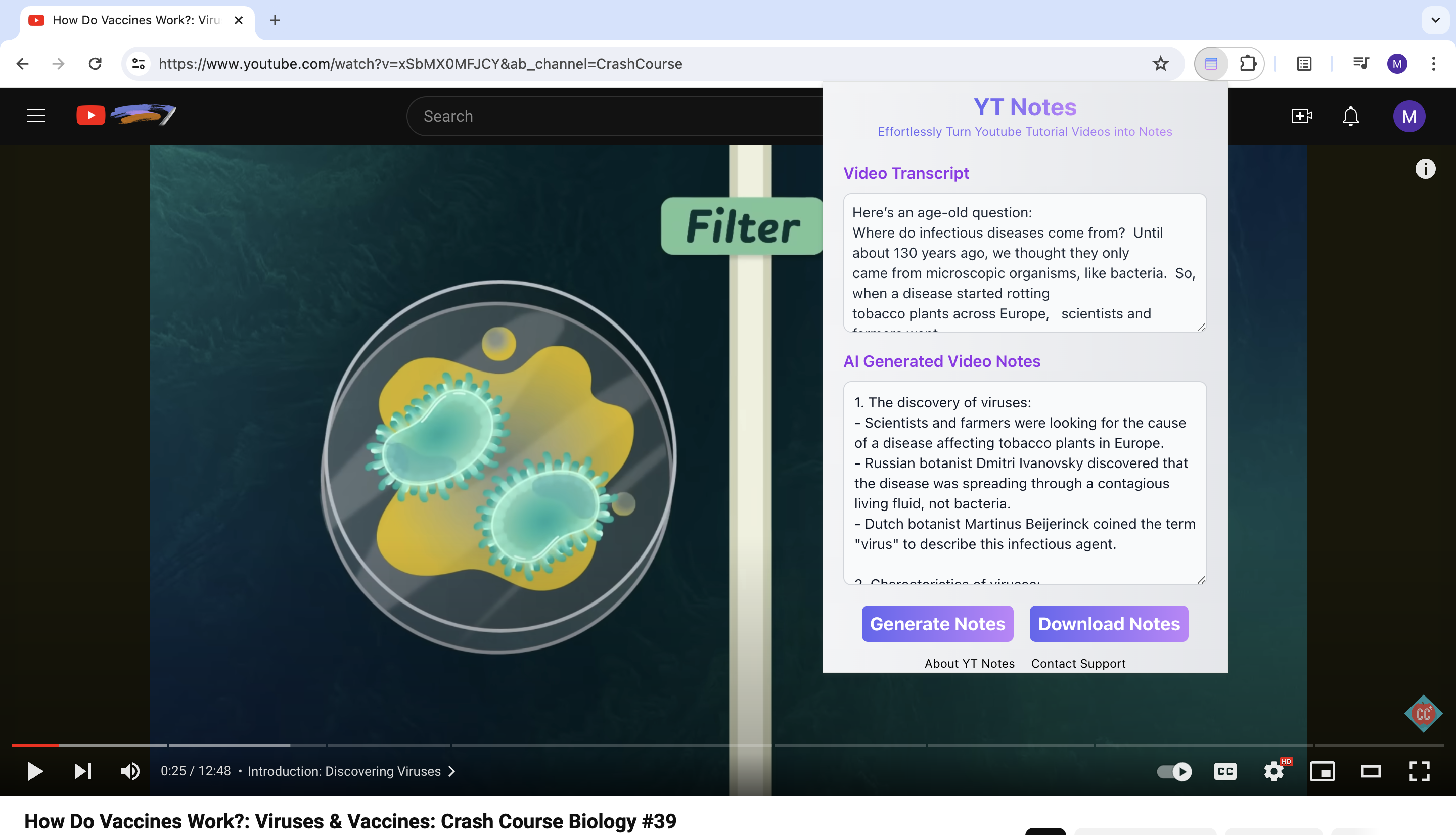The height and width of the screenshot is (835, 1456).
Task: Enable miniplayer mode
Action: pos(1322,771)
